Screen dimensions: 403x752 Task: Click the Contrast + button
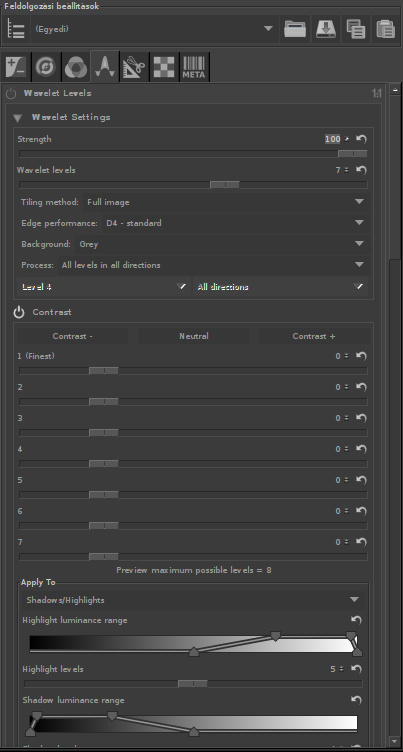(314, 336)
